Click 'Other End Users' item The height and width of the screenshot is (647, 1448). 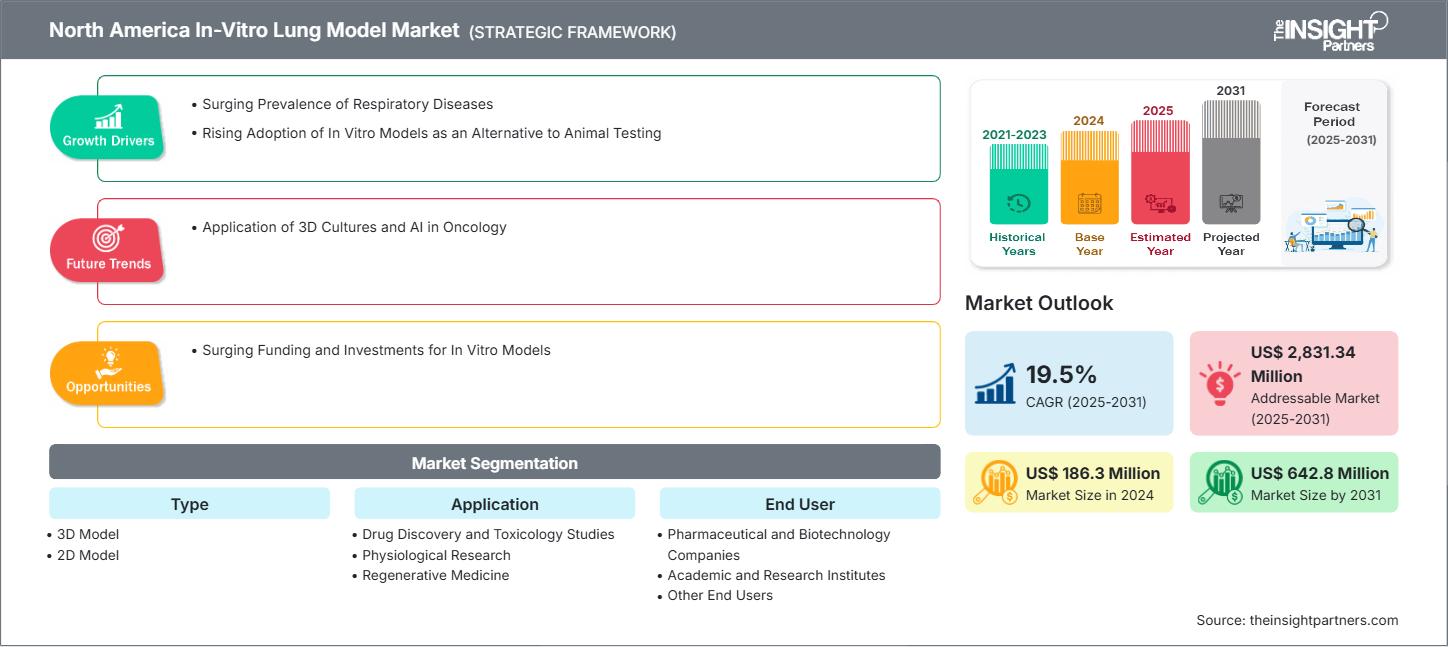pyautogui.click(x=720, y=595)
